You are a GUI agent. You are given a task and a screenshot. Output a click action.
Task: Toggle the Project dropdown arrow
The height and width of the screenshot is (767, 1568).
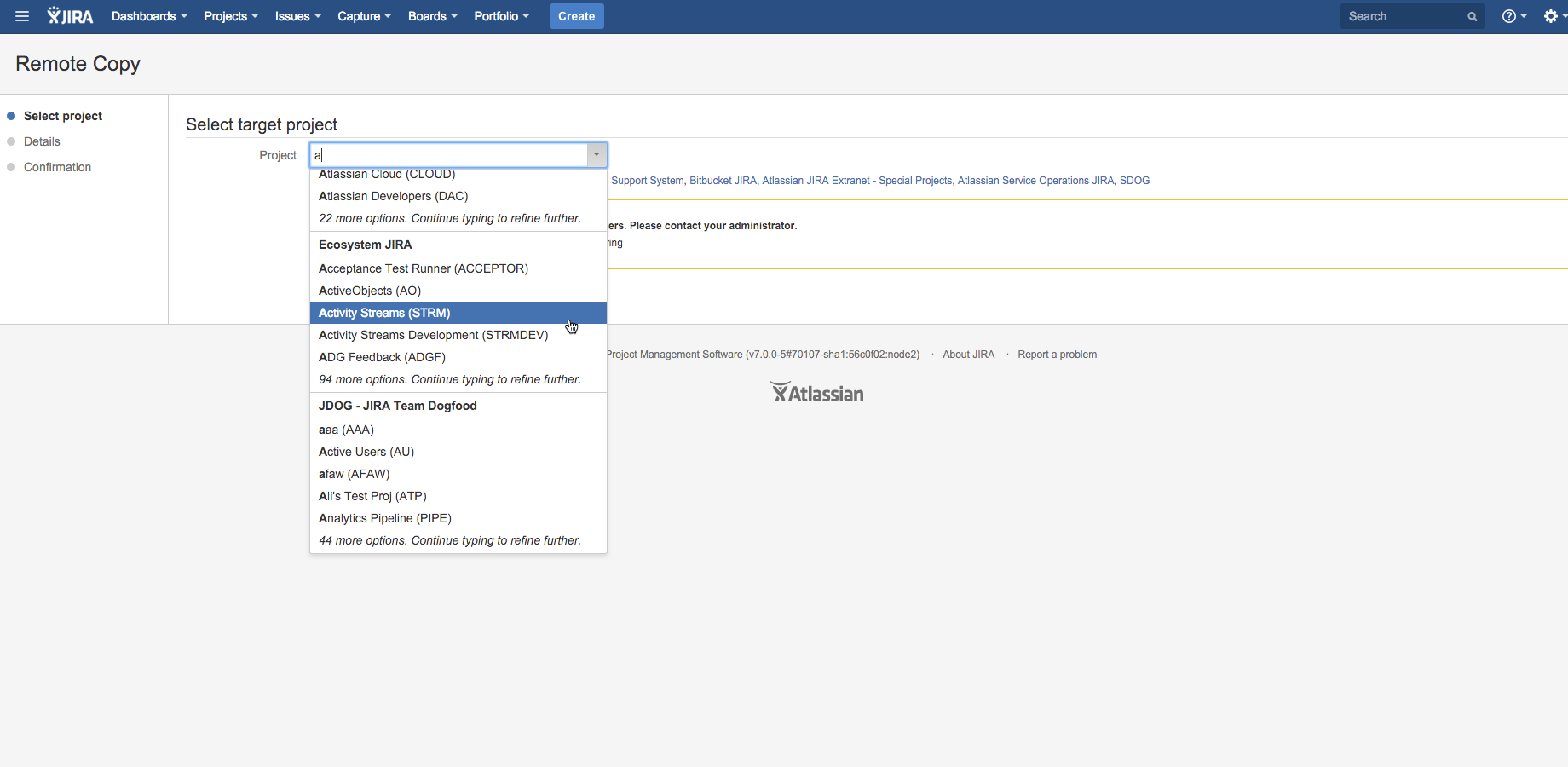[x=597, y=155]
